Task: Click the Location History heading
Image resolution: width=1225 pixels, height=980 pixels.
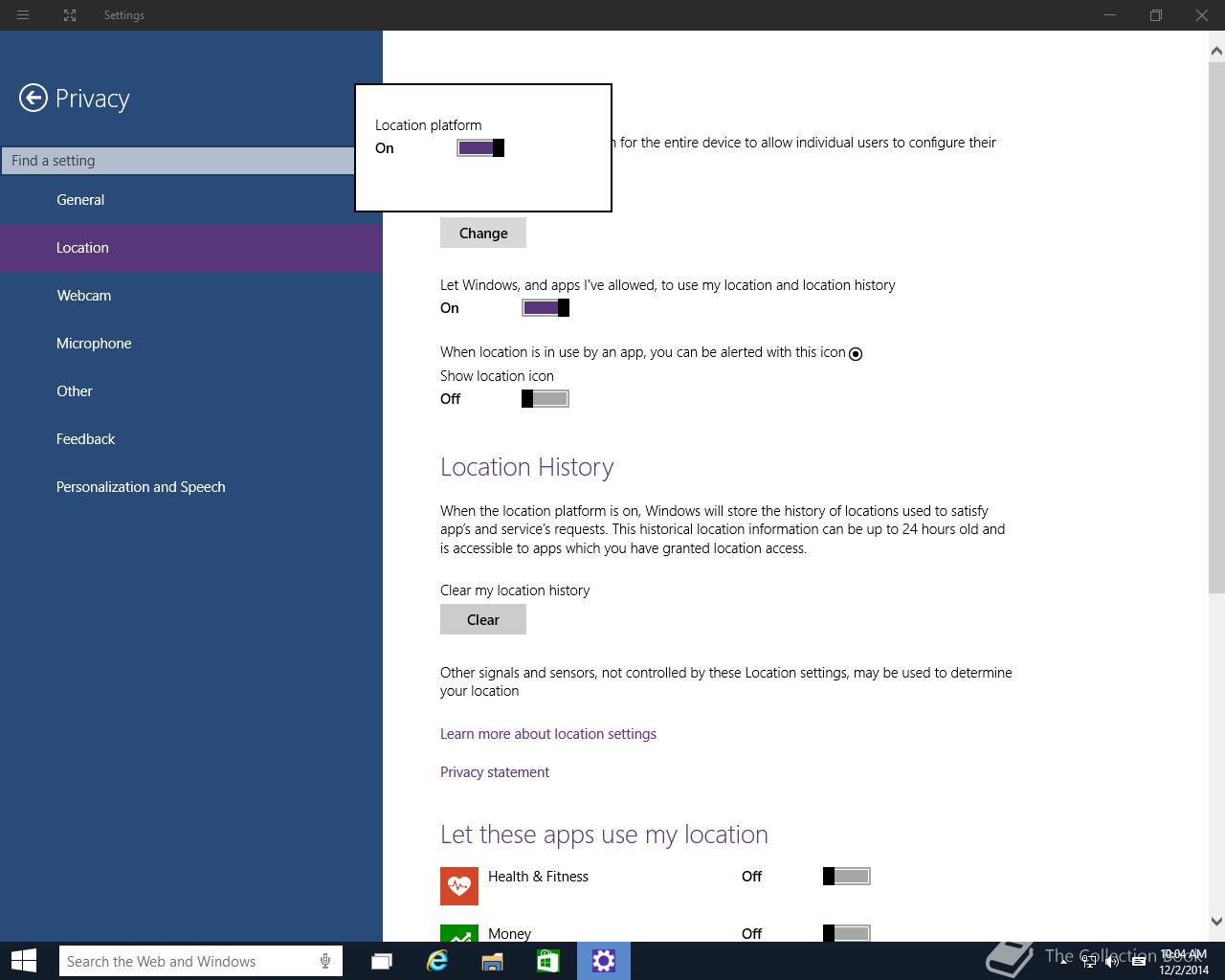Action: pyautogui.click(x=527, y=467)
